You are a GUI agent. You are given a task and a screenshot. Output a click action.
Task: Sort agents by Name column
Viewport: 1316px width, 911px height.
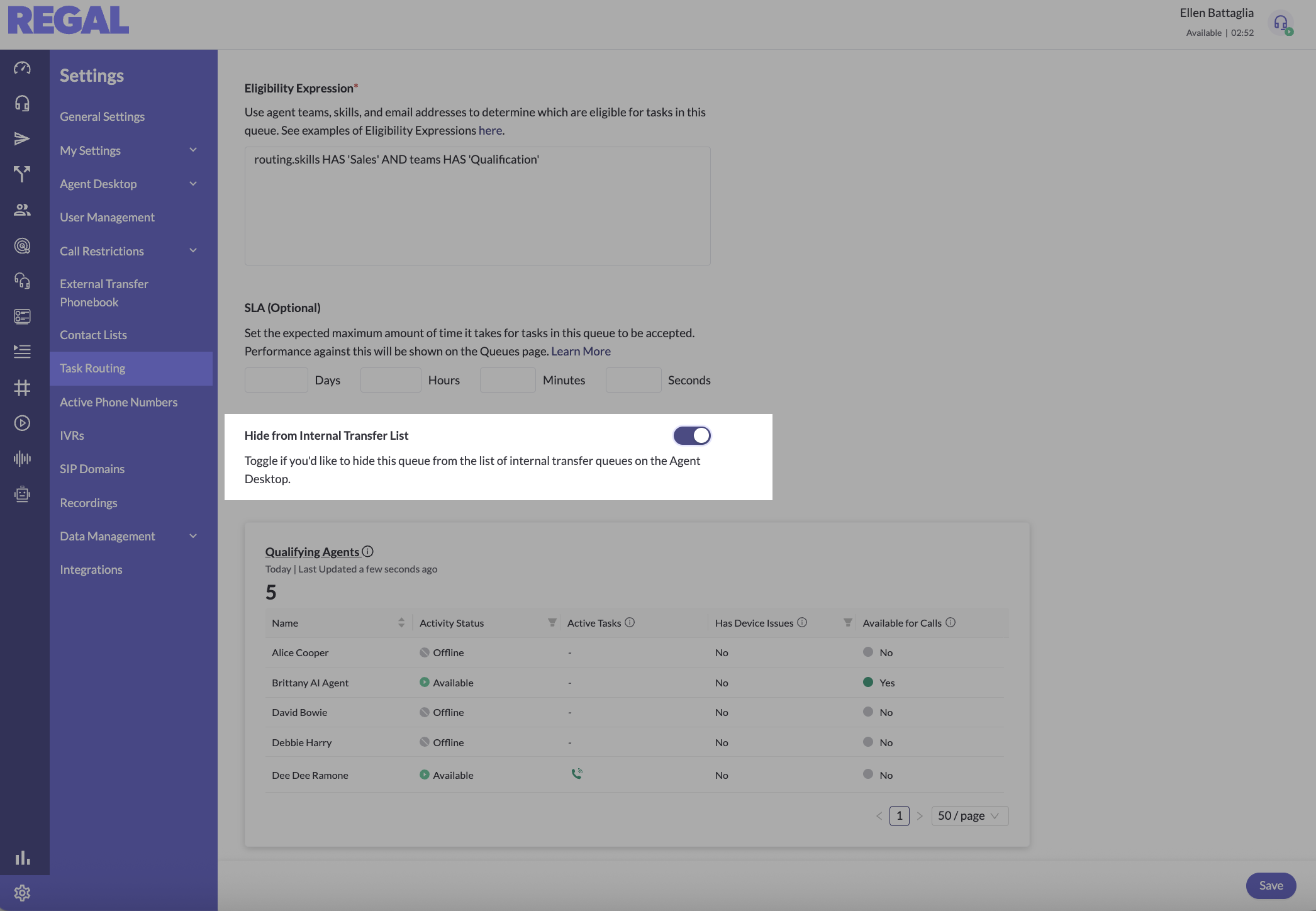coord(401,623)
